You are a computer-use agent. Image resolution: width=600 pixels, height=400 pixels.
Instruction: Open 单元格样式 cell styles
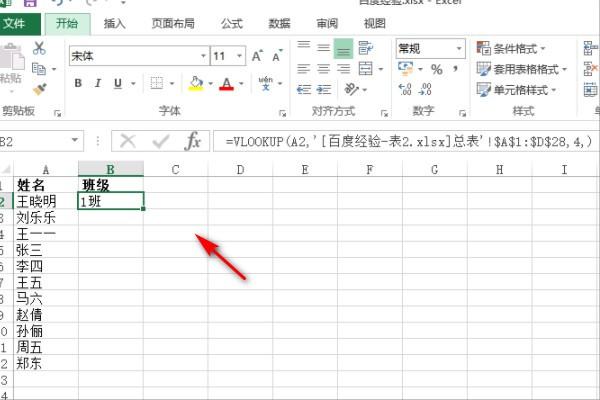tap(516, 90)
